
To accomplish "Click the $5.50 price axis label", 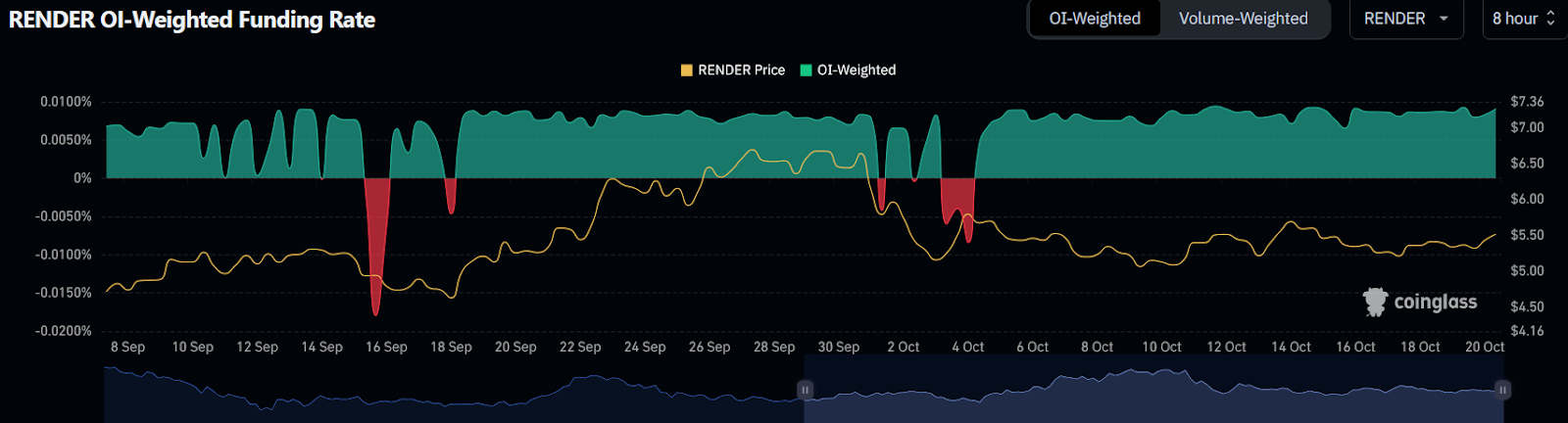I will pyautogui.click(x=1527, y=235).
